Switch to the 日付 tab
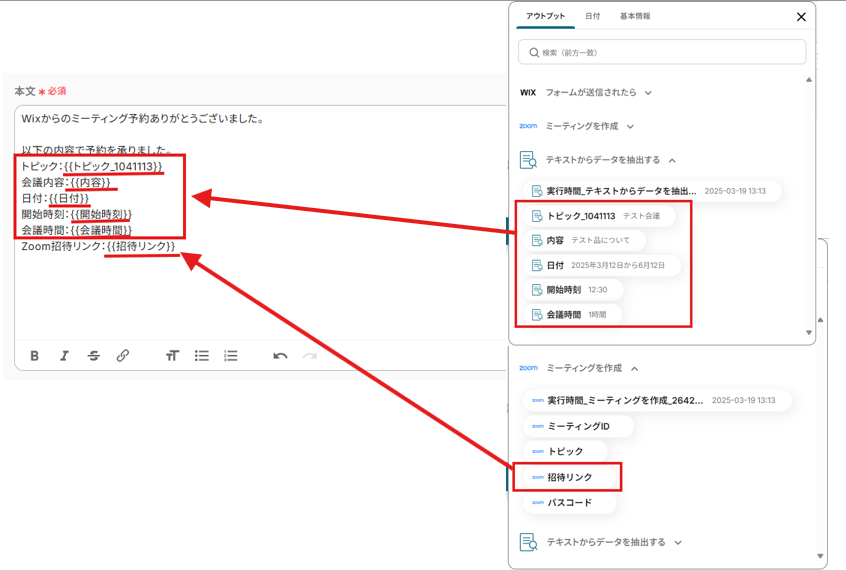The height and width of the screenshot is (571, 846). [592, 16]
